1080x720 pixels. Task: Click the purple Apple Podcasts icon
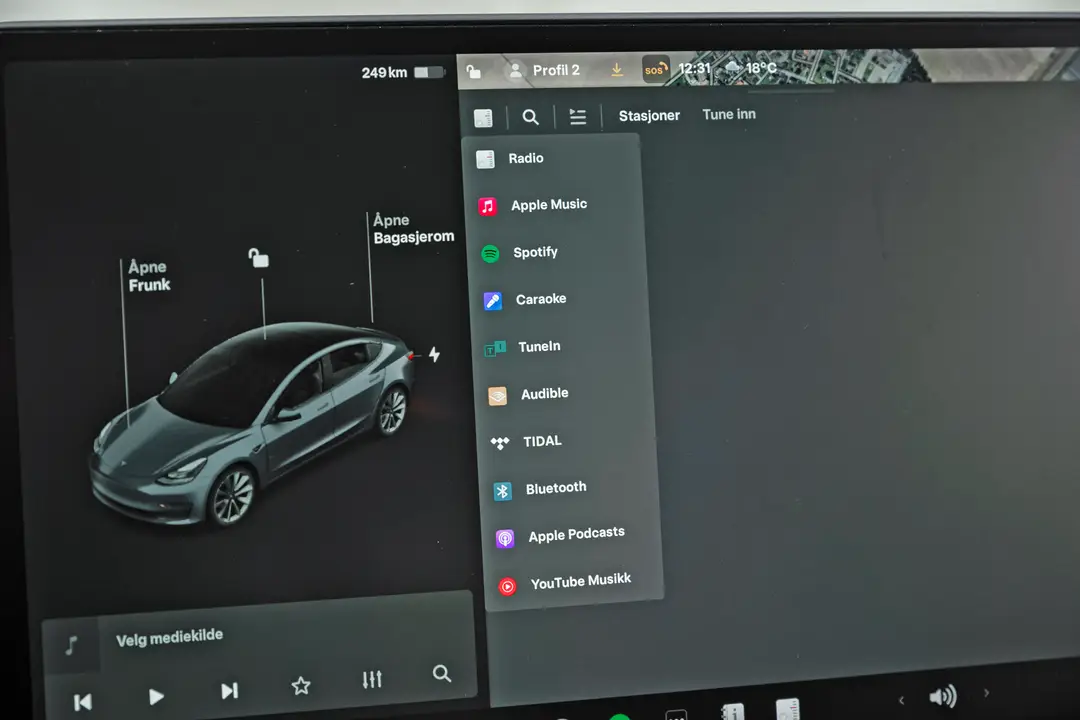(x=505, y=538)
